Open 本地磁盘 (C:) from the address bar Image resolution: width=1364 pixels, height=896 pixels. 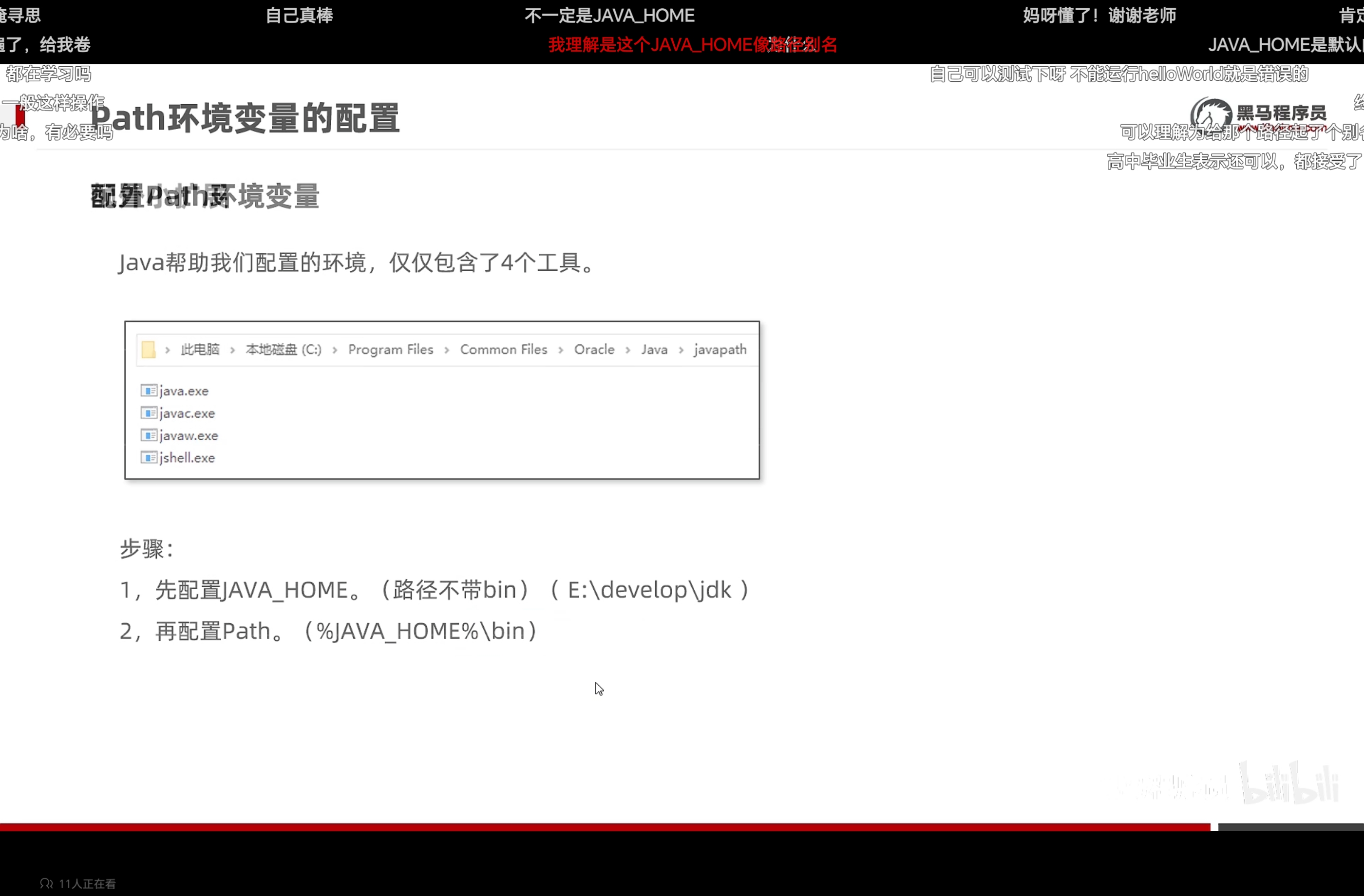[283, 349]
